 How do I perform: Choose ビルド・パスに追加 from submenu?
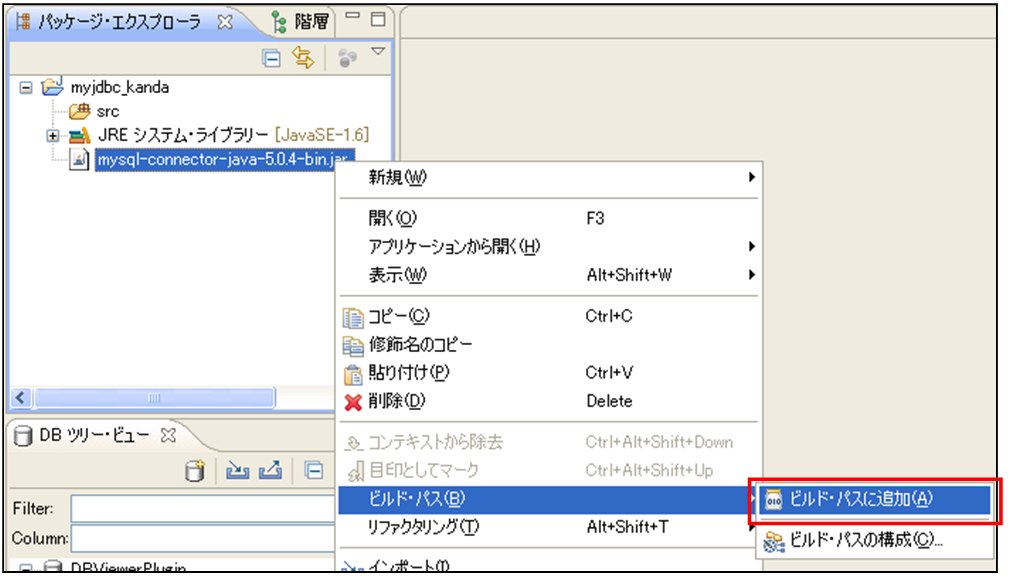861,499
